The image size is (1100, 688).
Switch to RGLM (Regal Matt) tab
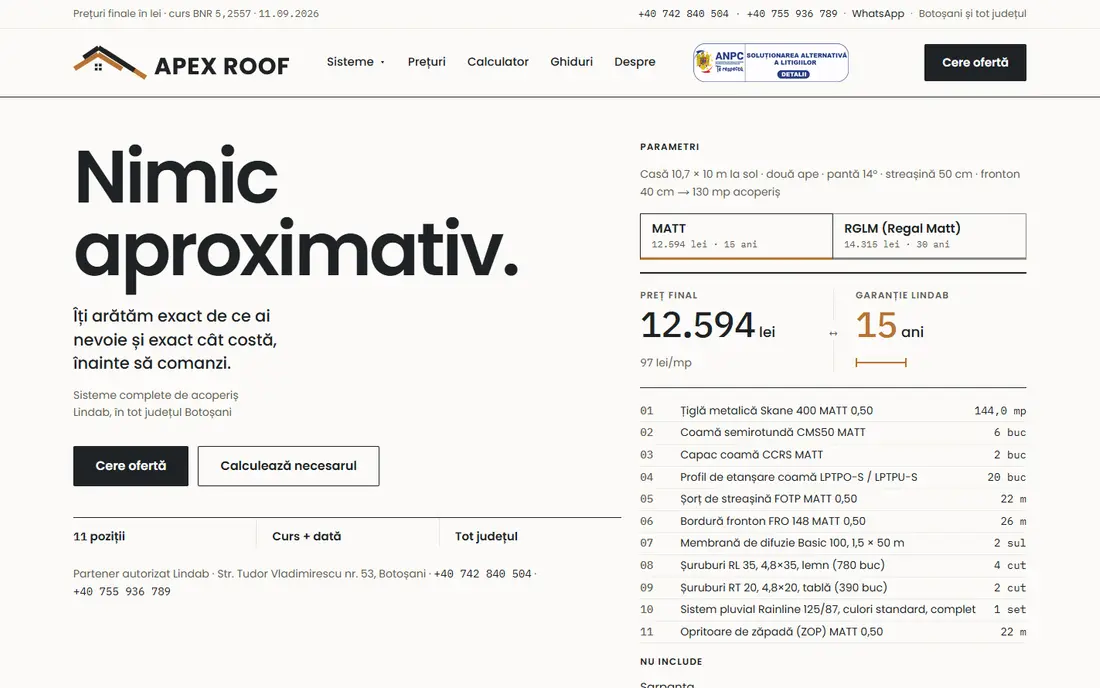(x=930, y=236)
